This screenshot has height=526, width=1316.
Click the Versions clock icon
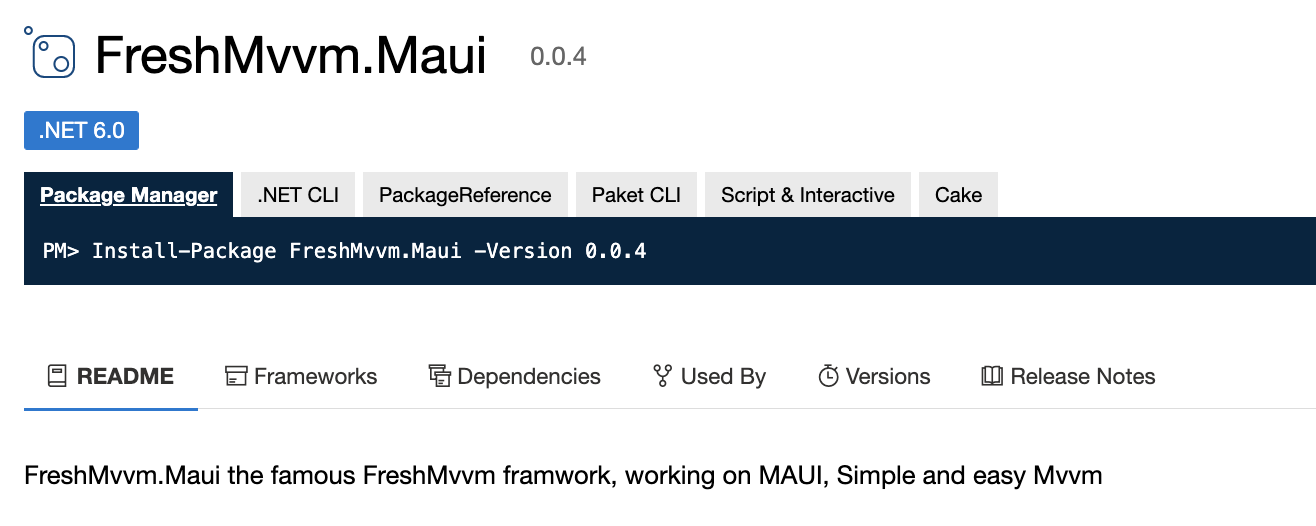pyautogui.click(x=828, y=377)
